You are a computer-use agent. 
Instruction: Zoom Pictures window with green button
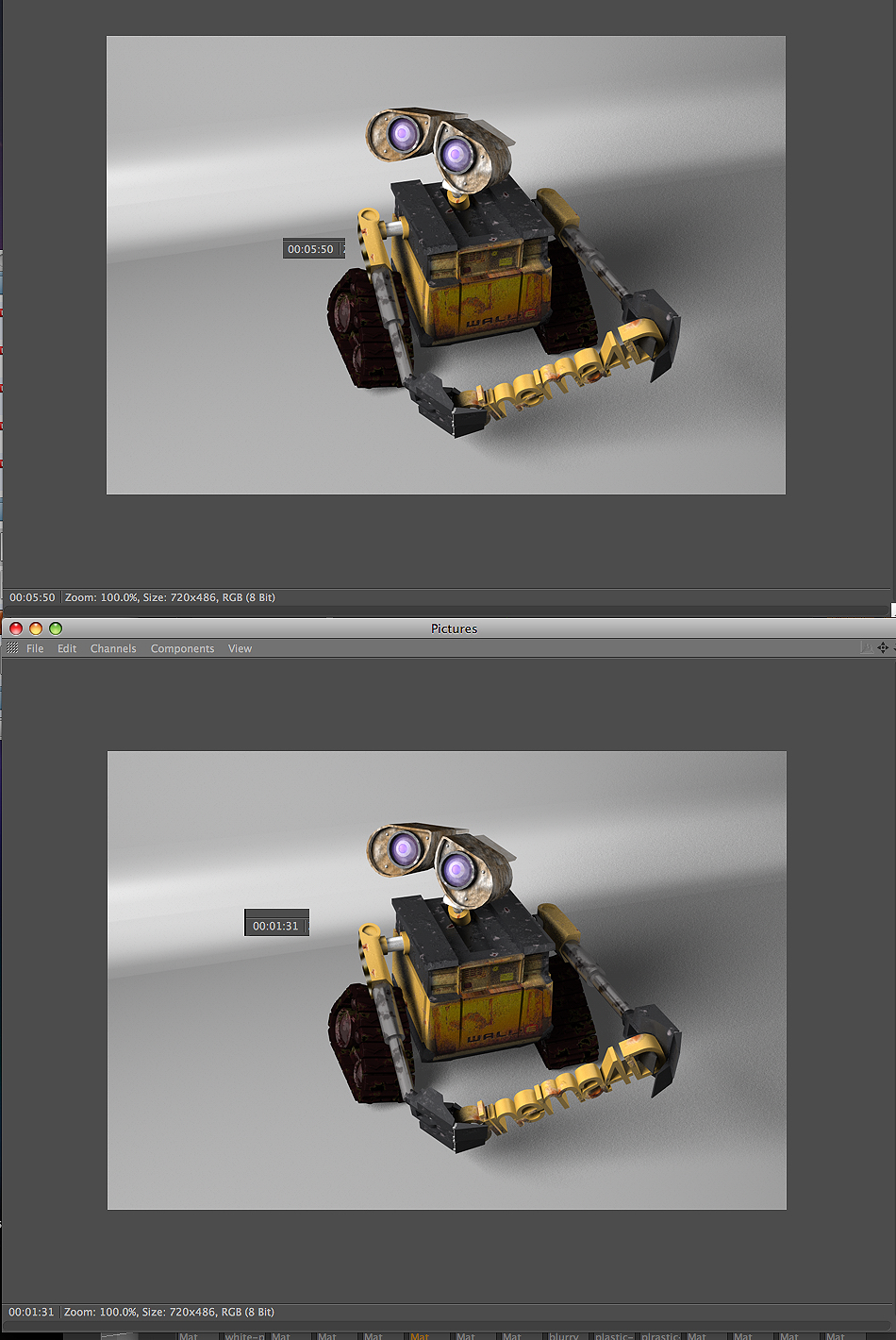tap(56, 628)
